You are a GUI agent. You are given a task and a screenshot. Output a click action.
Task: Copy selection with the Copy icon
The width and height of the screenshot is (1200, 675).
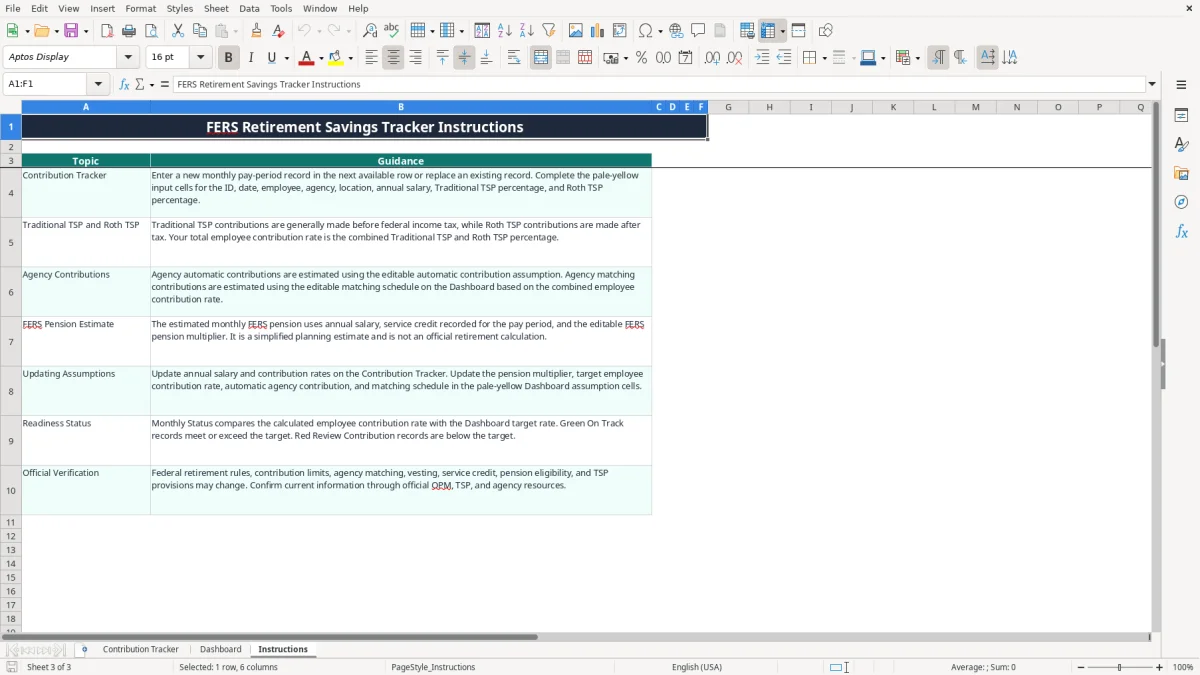(x=200, y=31)
